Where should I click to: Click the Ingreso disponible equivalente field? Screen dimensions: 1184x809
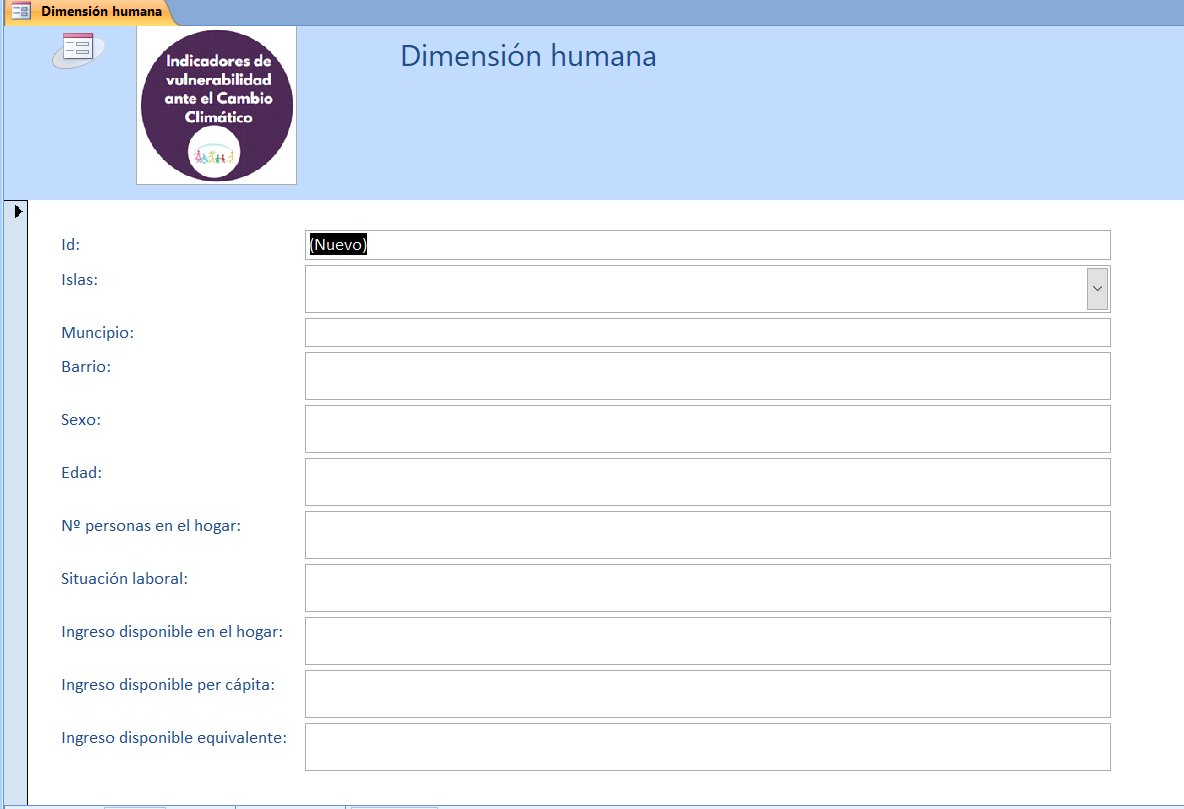coord(707,747)
